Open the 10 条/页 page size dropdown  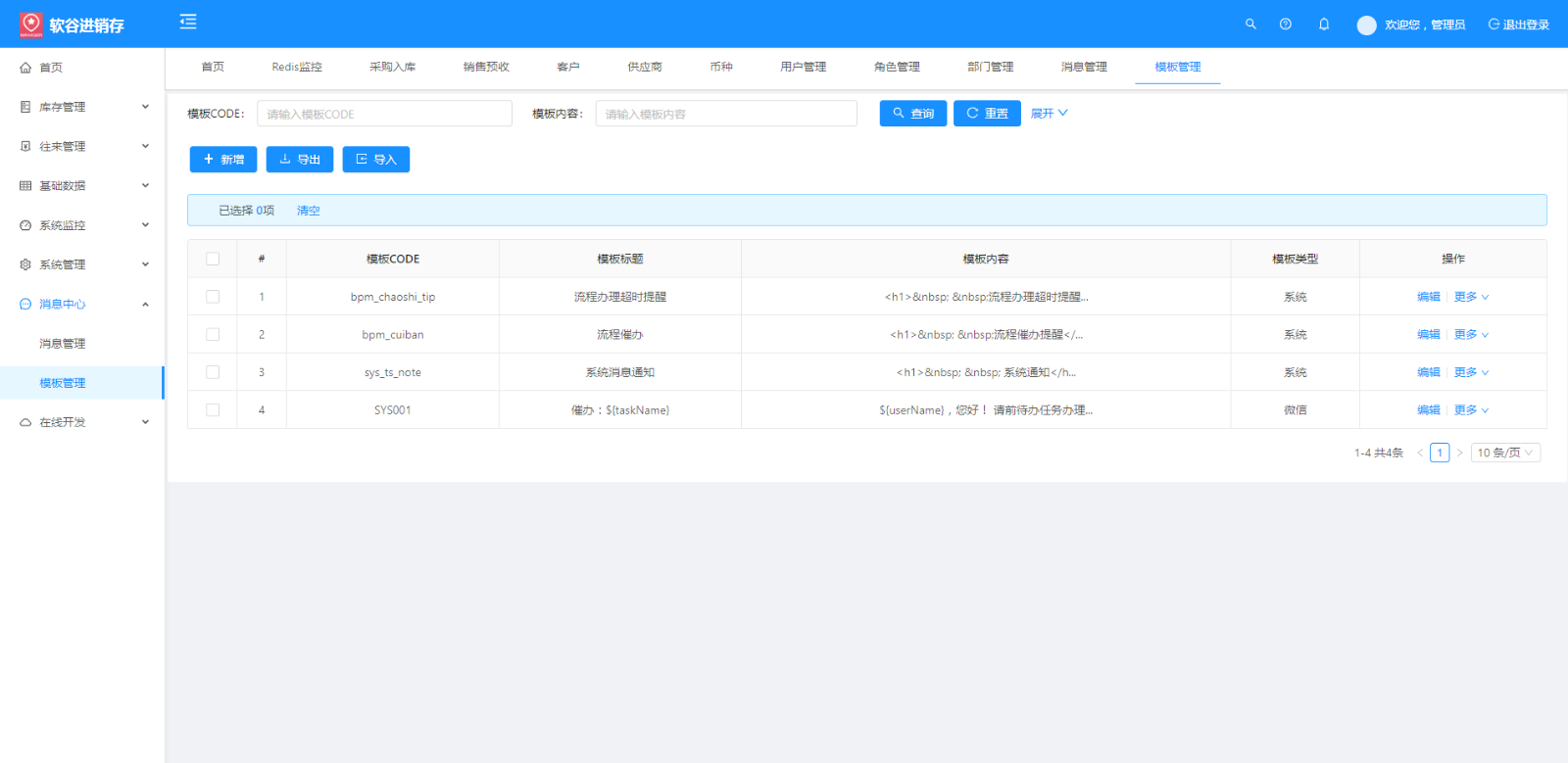(1505, 453)
